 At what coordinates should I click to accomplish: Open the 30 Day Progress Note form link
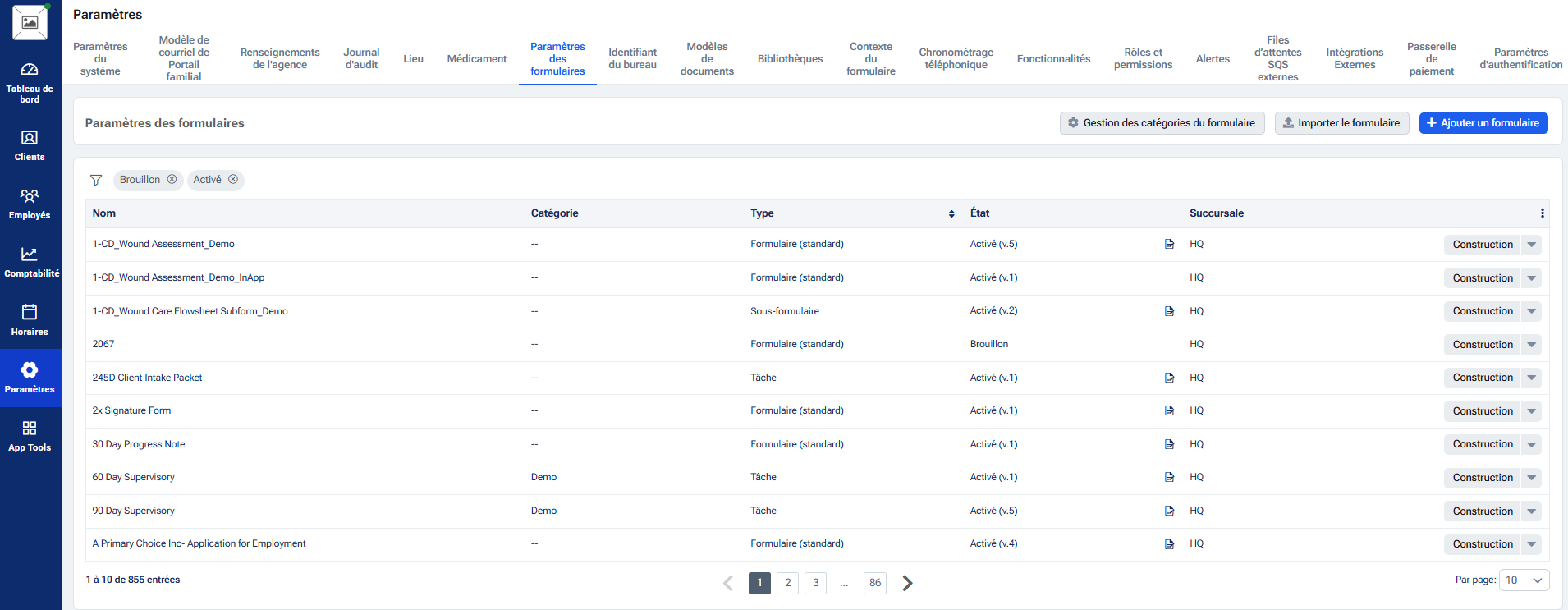tap(139, 444)
